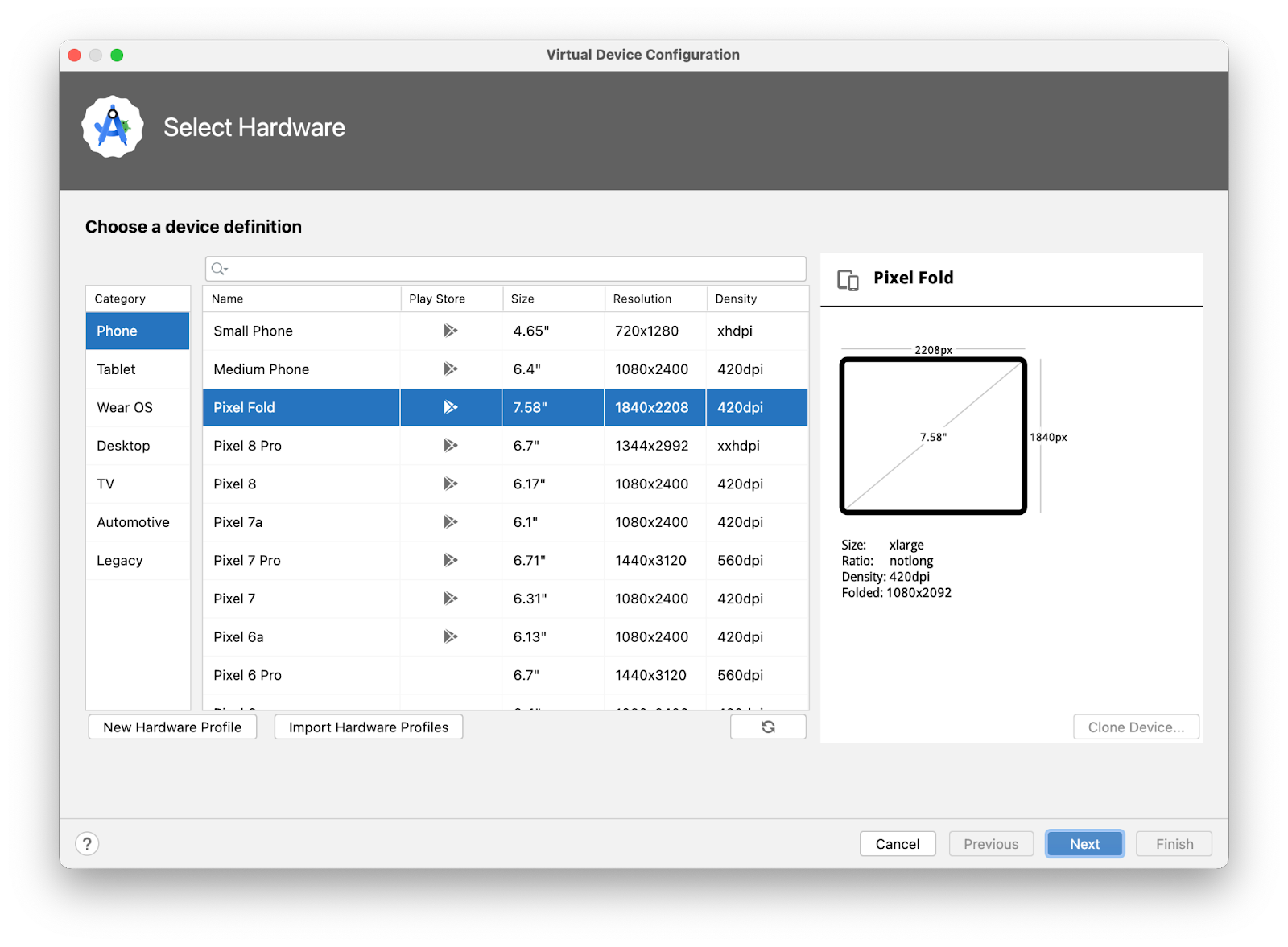Click the Pixel Fold screen preview diagram

[933, 435]
